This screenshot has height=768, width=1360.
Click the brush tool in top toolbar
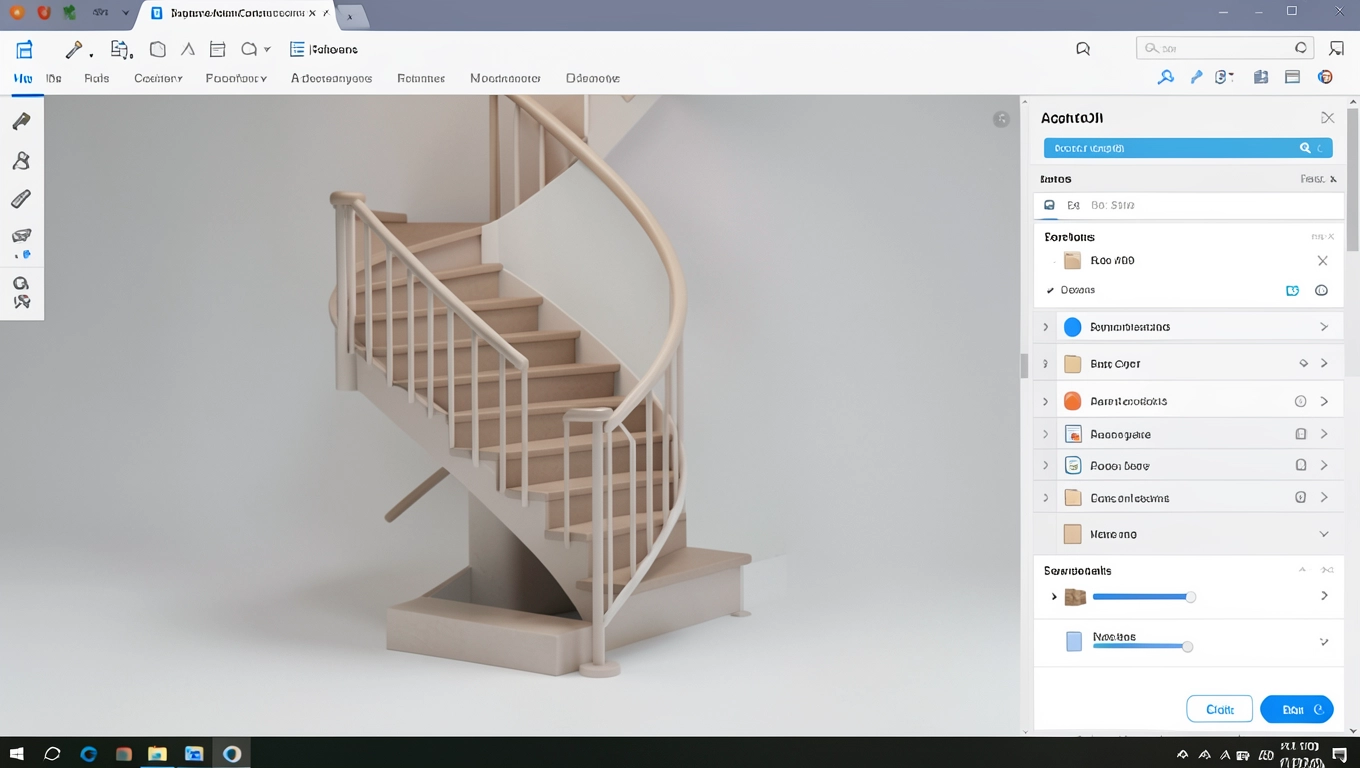(75, 49)
